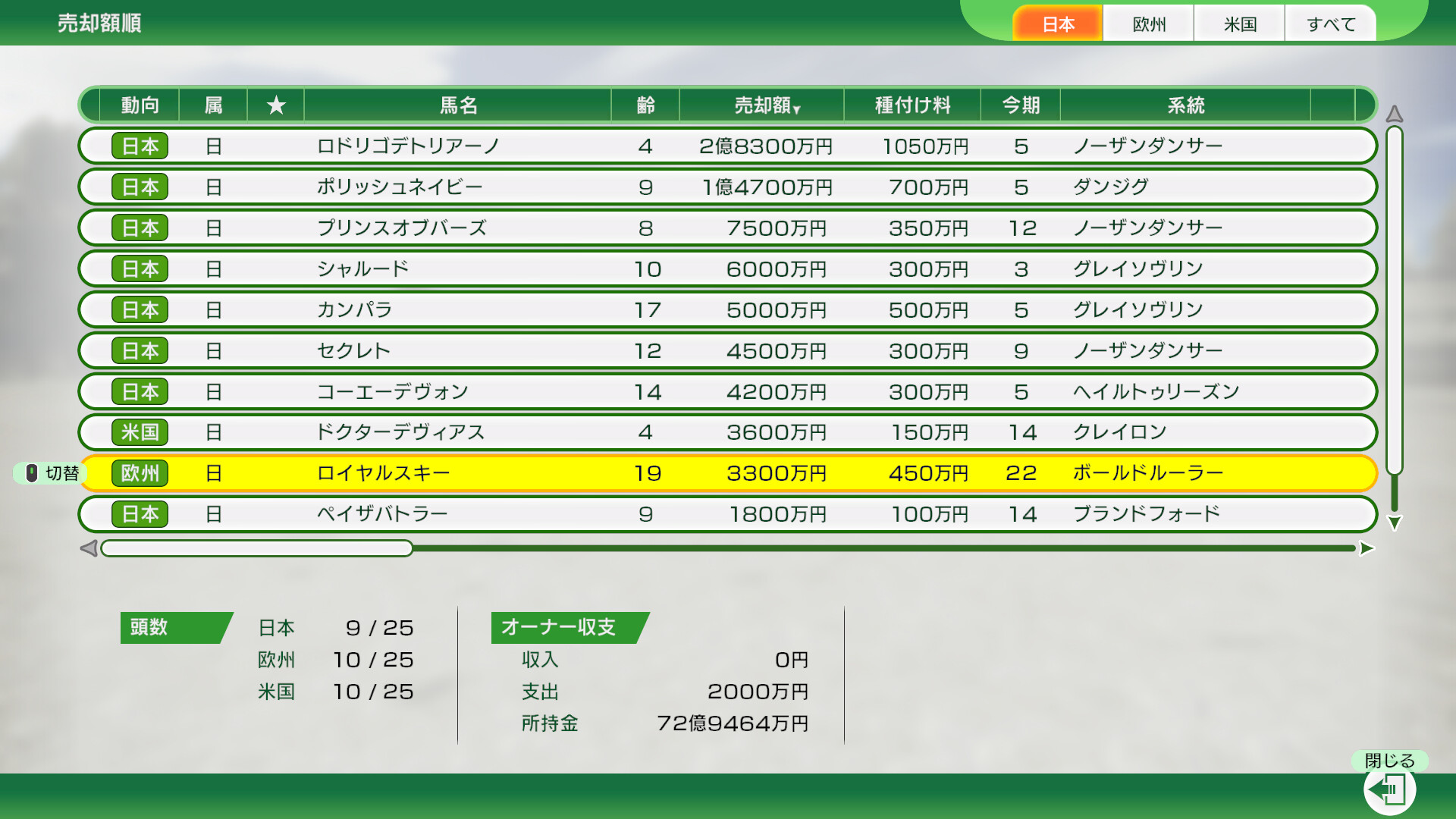Click the 米国 badge next to ドクターデヴィアス
This screenshot has width=1456, height=819.
[140, 432]
